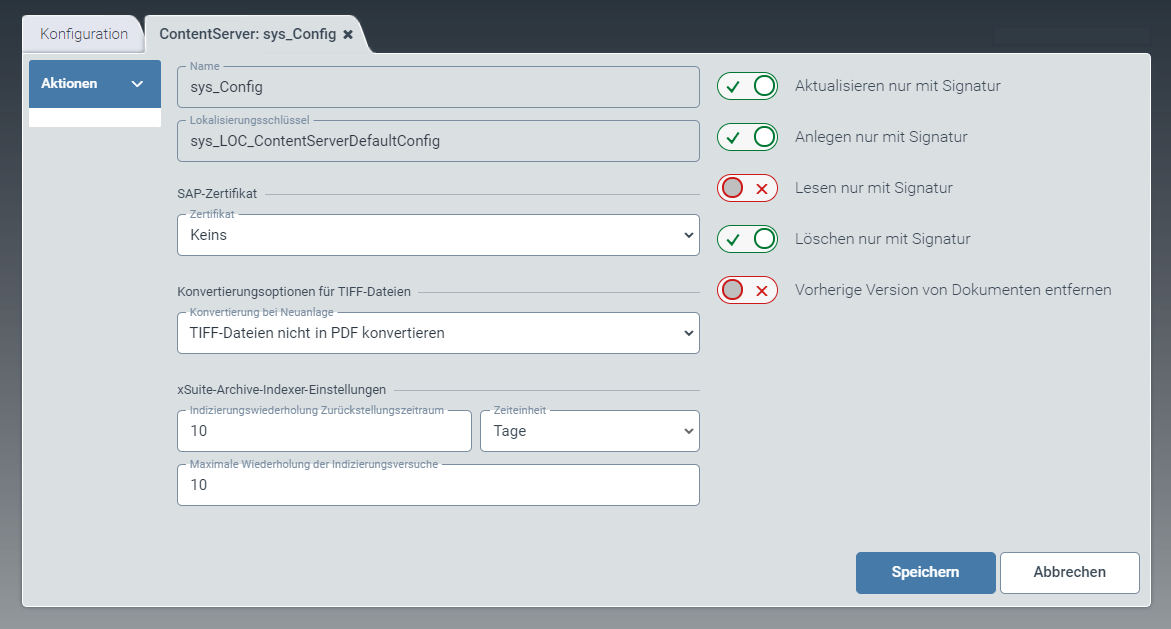Click the dropdown arrow of the Zertifikat field

(x=688, y=235)
